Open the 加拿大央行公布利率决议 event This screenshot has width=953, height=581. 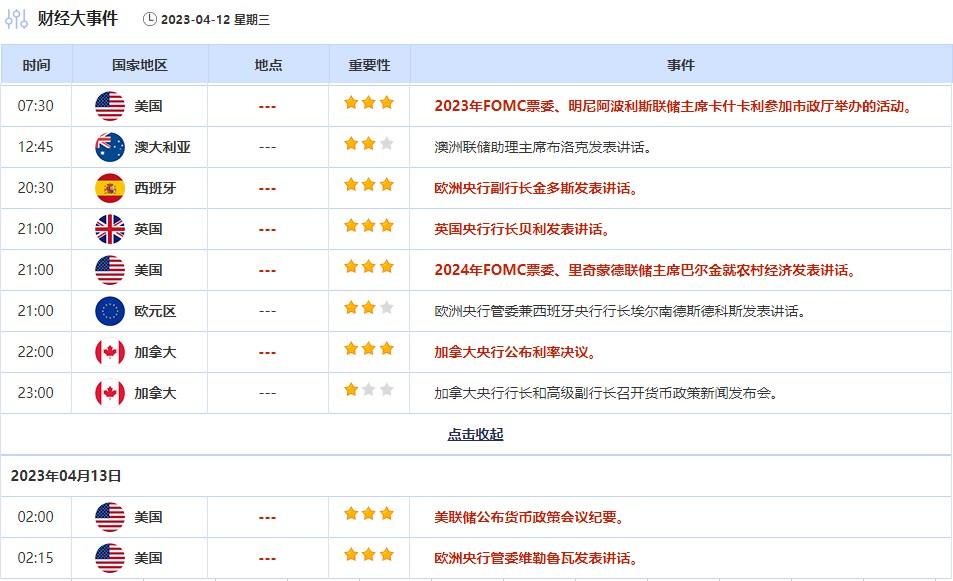point(515,352)
